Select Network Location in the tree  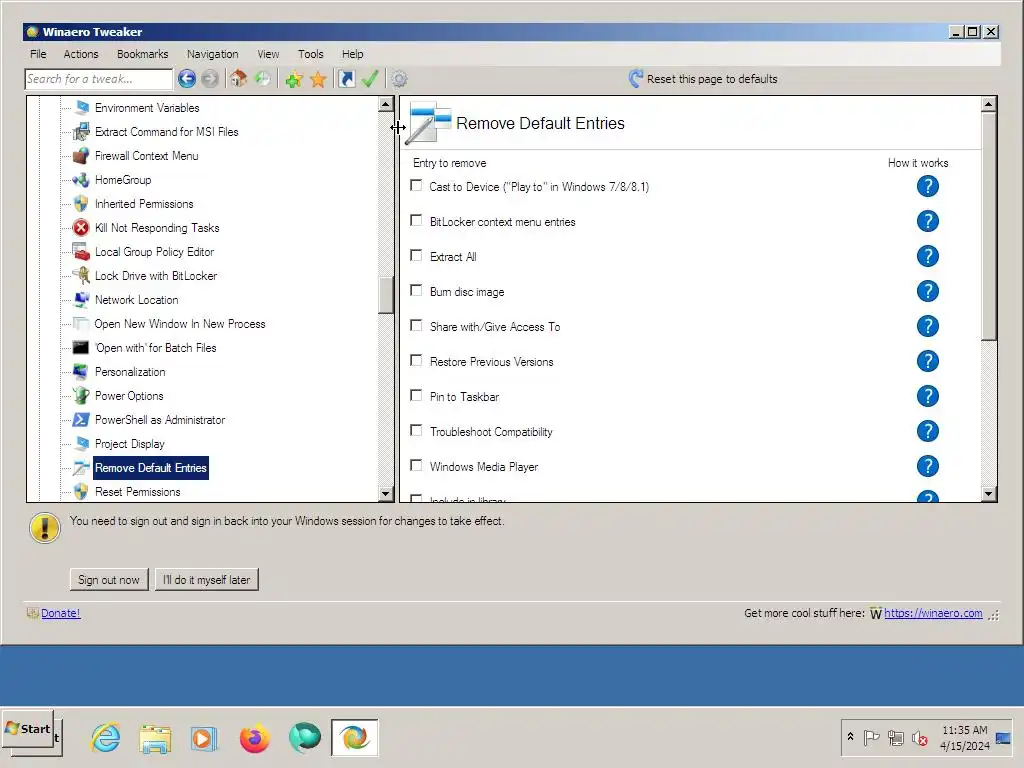[136, 300]
